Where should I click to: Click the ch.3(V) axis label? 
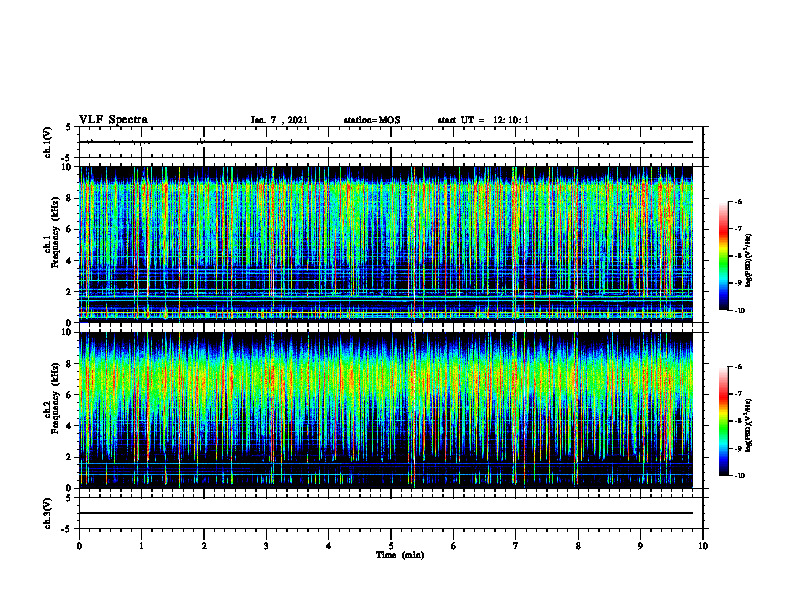48,513
